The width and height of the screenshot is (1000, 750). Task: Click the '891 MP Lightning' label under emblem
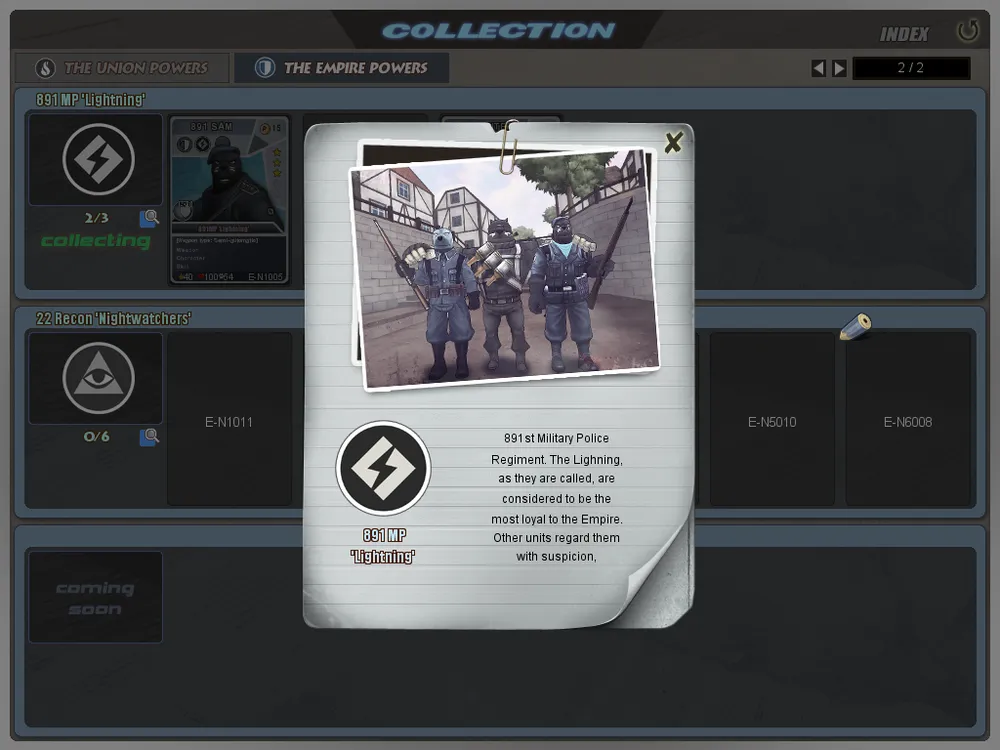(383, 546)
